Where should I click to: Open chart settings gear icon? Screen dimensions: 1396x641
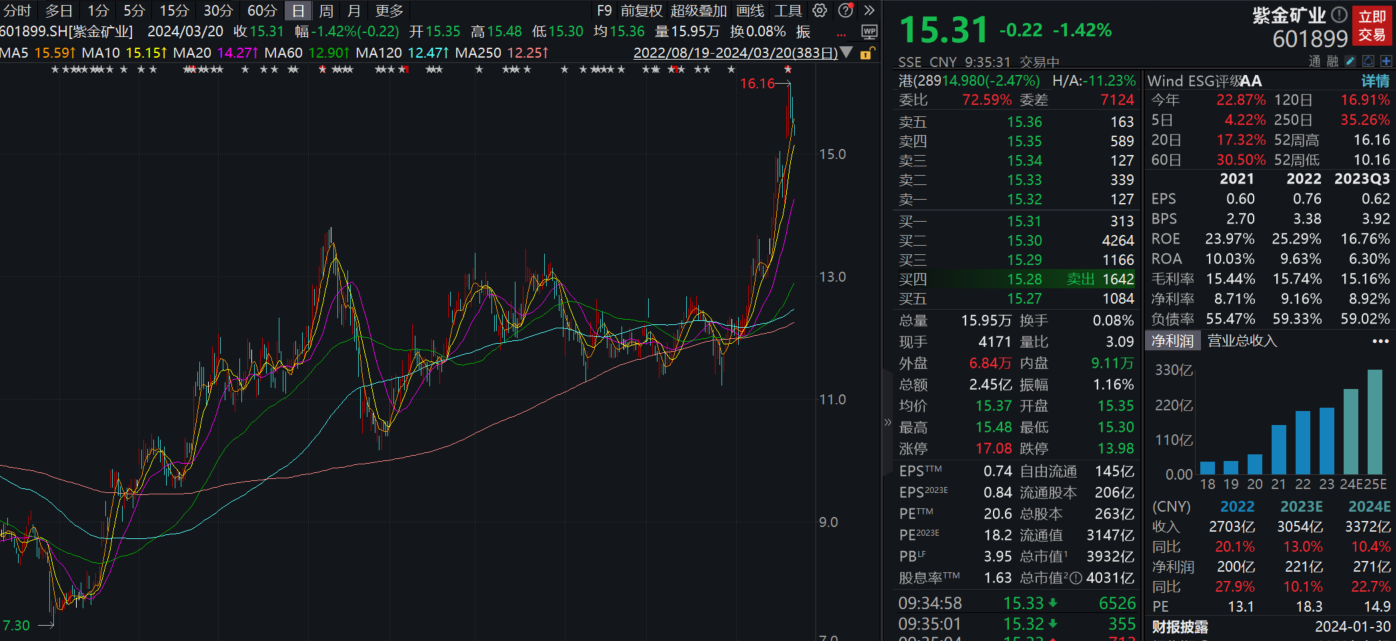click(820, 11)
